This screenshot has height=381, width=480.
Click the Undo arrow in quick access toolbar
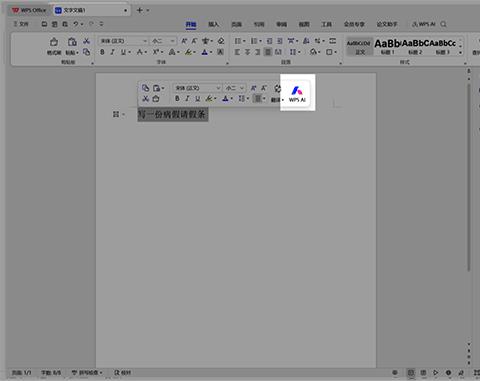click(76, 24)
